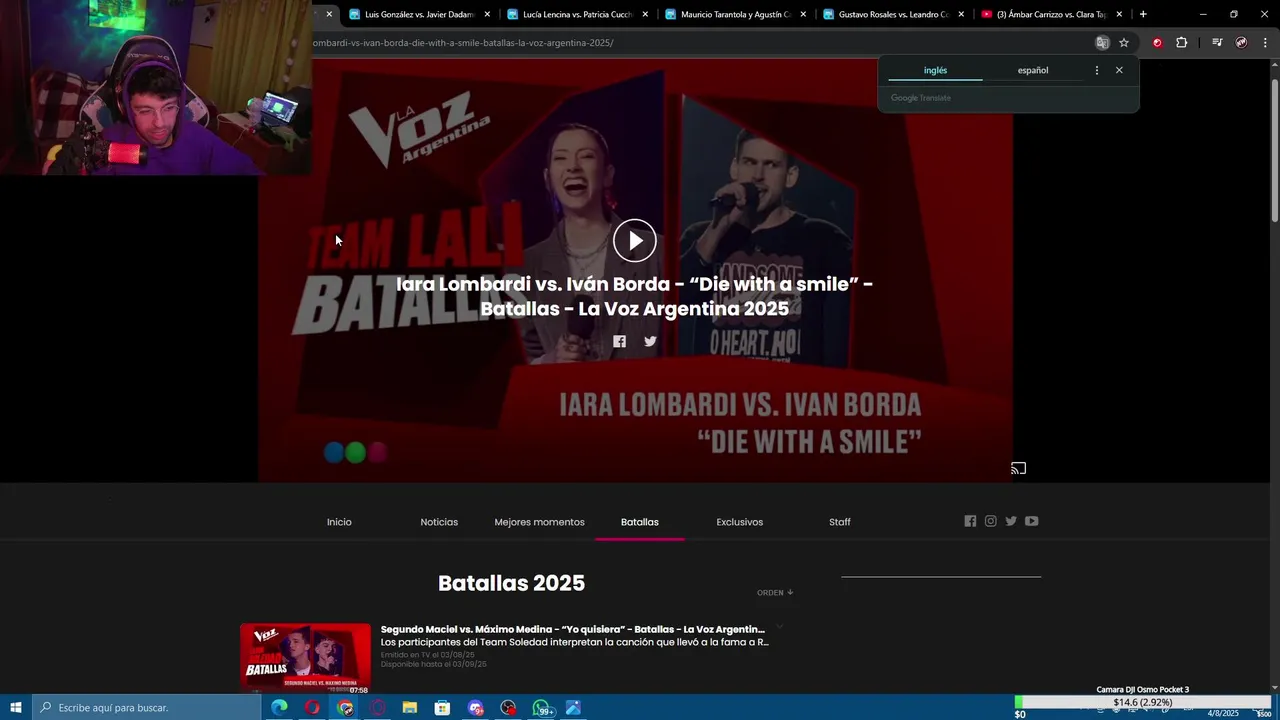Open La Voz Twitter page from nav bar
Screen dimensions: 1280x720
point(1011,521)
